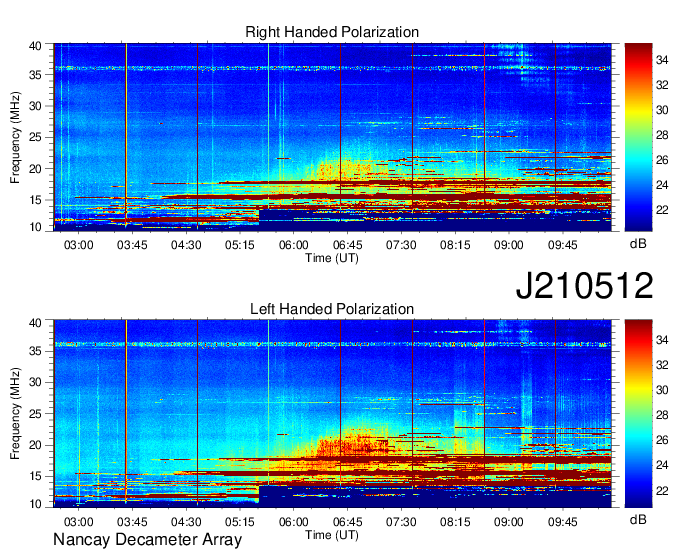Click the 34 dB mark on Right Handed colorbar
This screenshot has width=680, height=552.
[662, 60]
